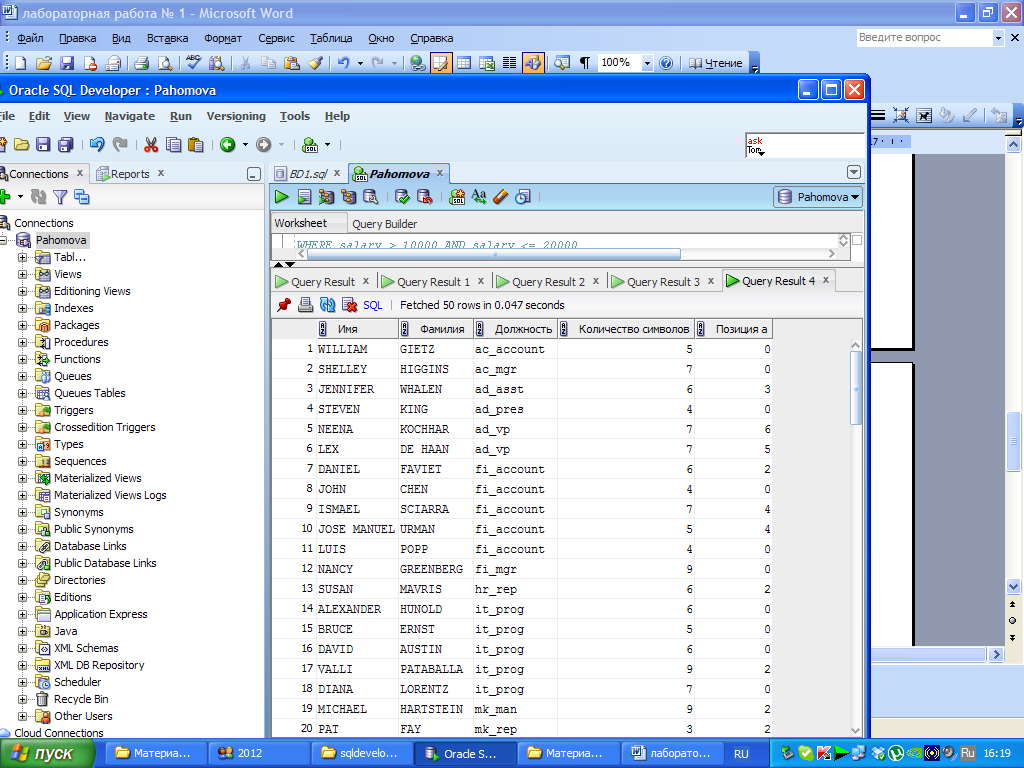The image size is (1024, 768).
Task: Expand the Procedures tree node
Action: pyautogui.click(x=23, y=342)
